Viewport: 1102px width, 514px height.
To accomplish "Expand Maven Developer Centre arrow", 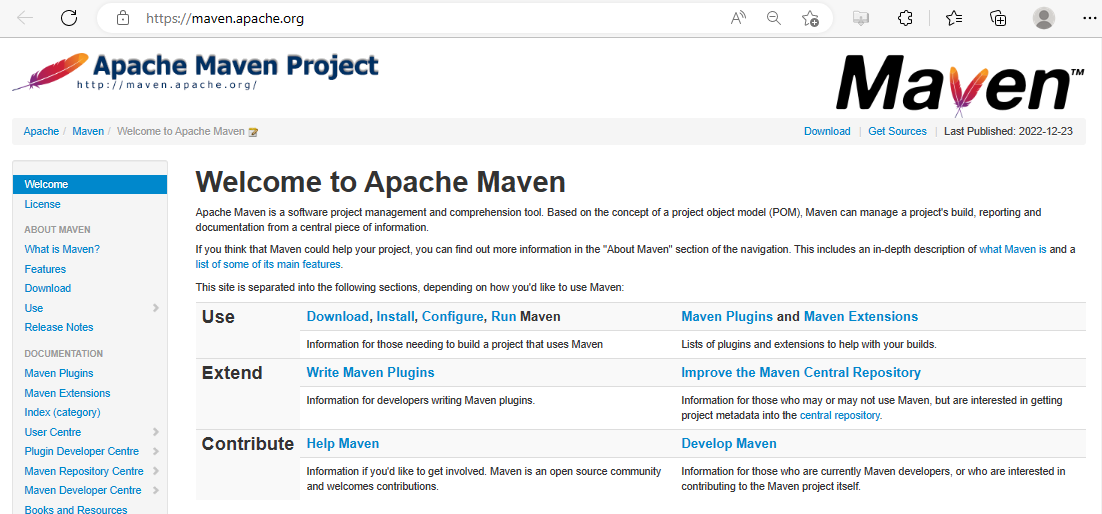I will click(155, 490).
